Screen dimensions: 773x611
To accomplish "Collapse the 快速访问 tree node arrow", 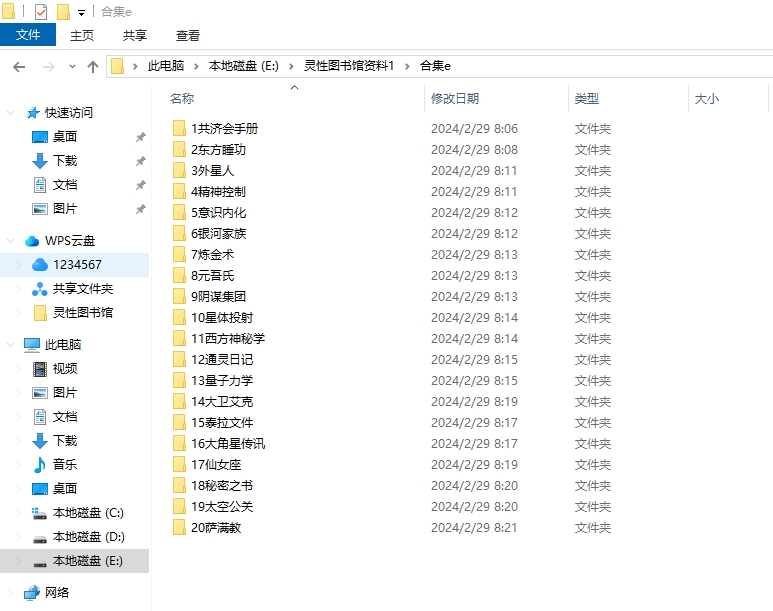I will point(10,112).
